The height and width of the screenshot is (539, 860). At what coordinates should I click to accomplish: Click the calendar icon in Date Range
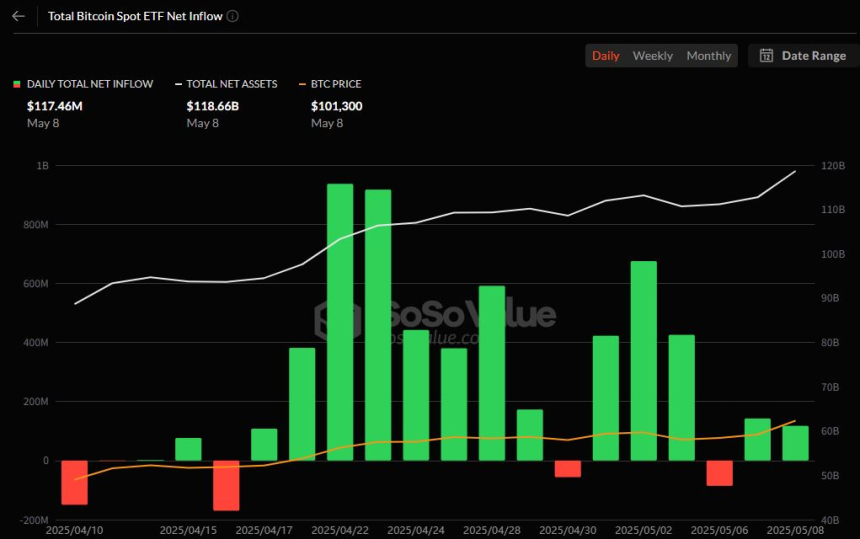(766, 56)
